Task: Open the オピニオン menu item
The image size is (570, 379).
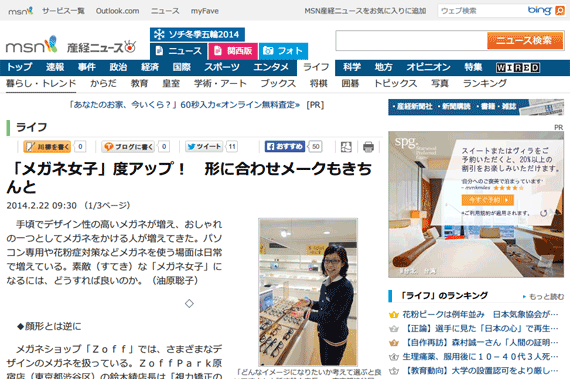Action: tap(428, 67)
